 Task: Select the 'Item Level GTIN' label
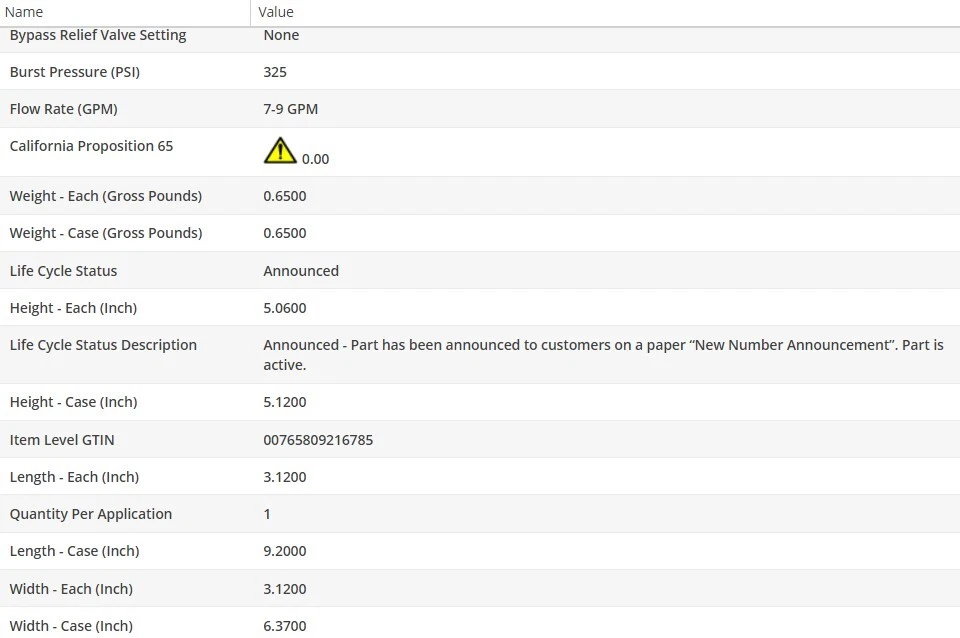coord(62,440)
